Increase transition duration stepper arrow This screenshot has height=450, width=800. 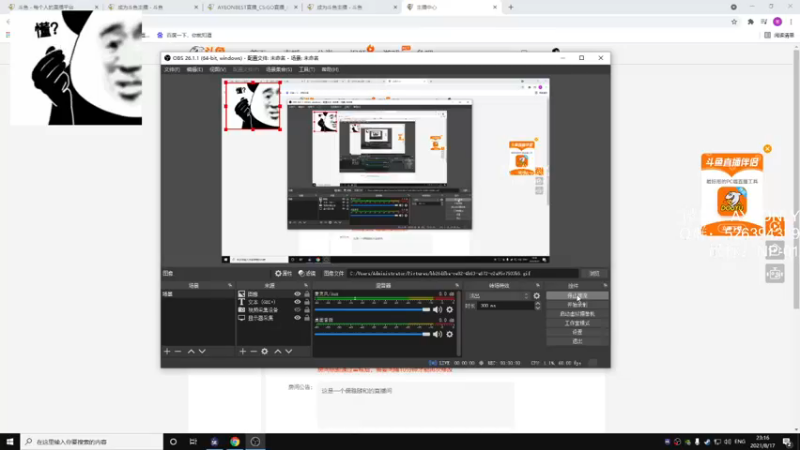tap(537, 304)
